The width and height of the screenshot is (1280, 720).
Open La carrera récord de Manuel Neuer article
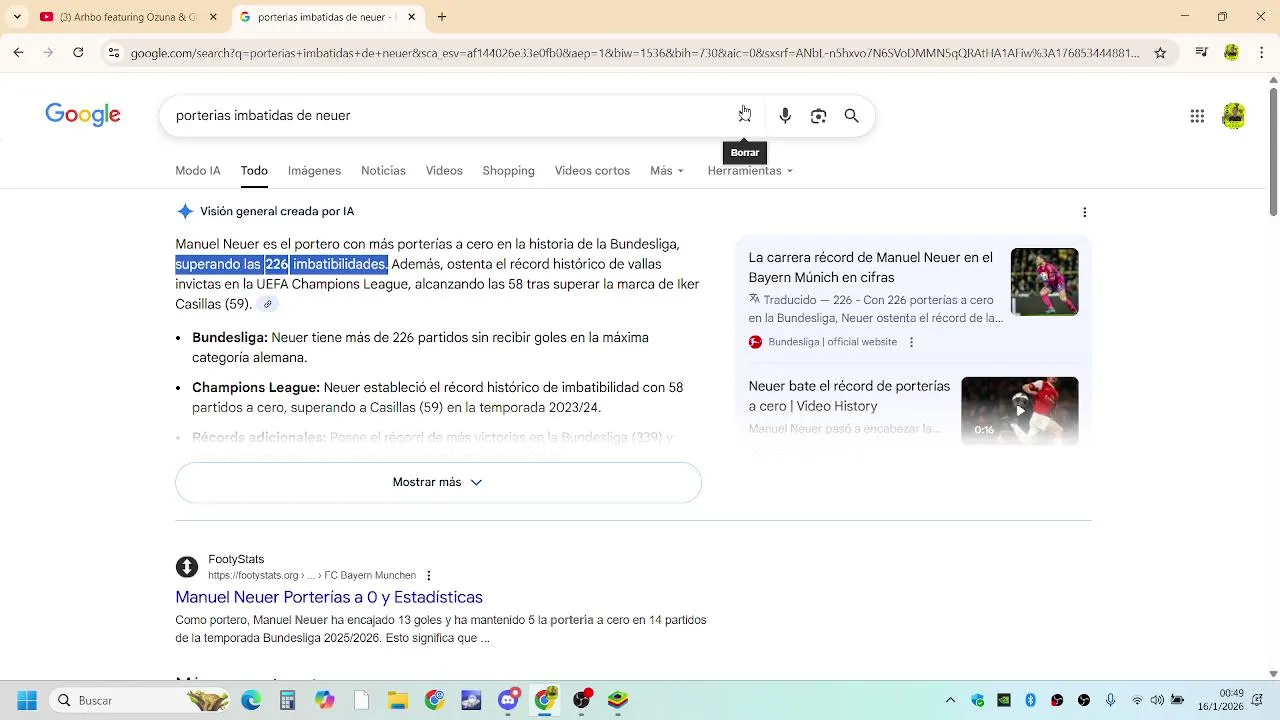(871, 268)
